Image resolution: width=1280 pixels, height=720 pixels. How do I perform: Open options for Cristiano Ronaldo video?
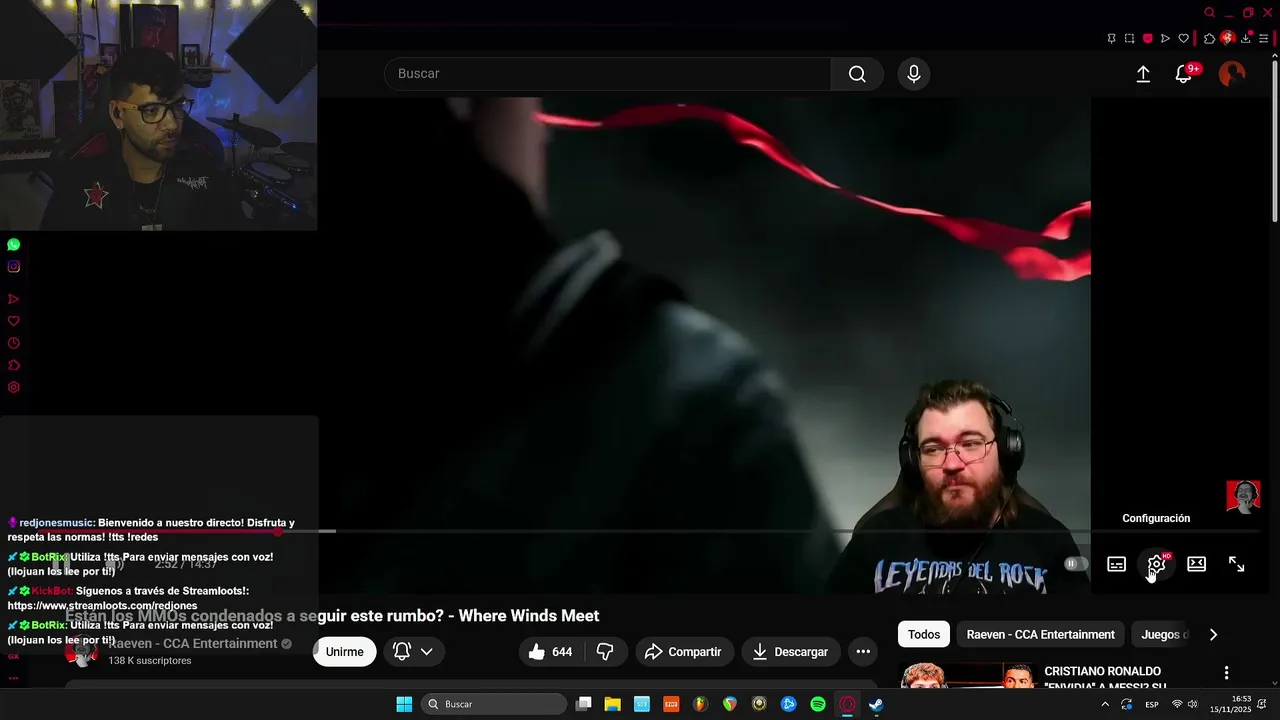[x=1226, y=673]
